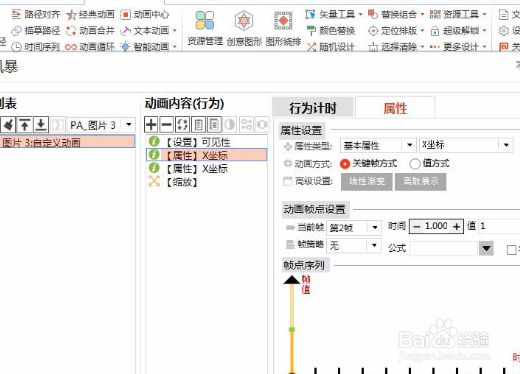520x374 pixels.
Task: Select highlighted 【属性】X坐标 behavior
Action: coord(206,155)
